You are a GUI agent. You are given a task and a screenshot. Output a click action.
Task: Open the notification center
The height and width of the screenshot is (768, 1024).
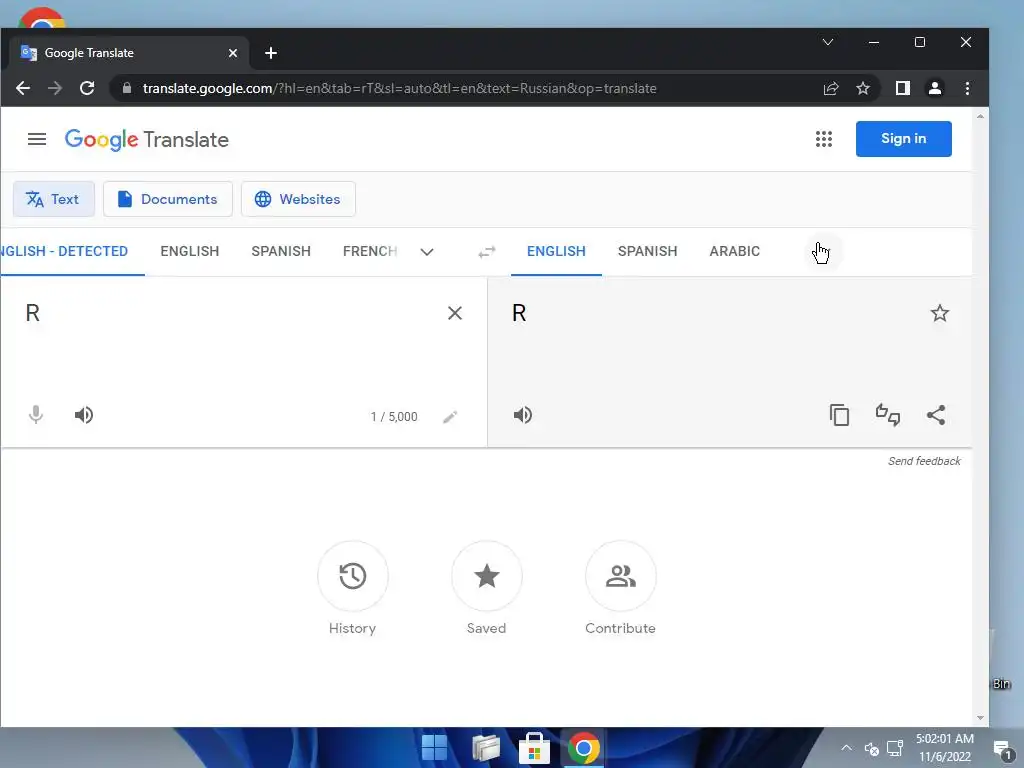1002,749
